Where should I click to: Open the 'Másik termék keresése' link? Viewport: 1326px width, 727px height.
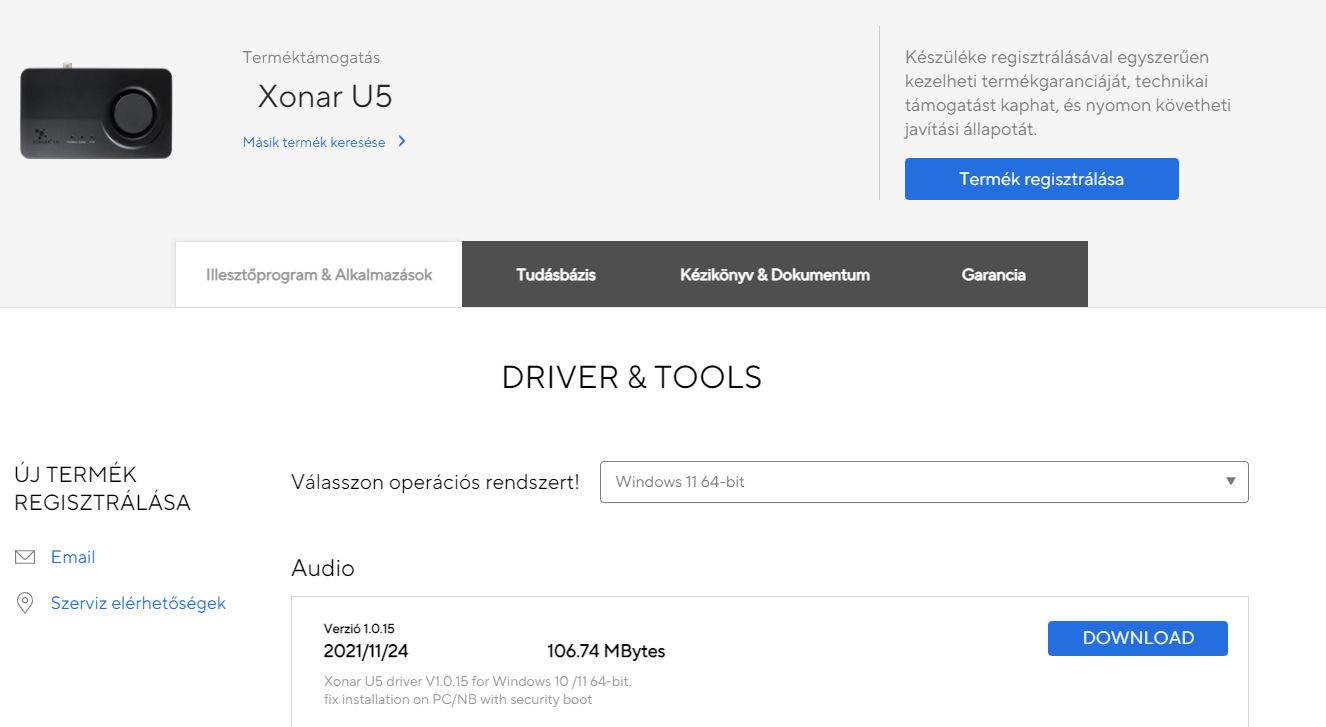click(314, 142)
